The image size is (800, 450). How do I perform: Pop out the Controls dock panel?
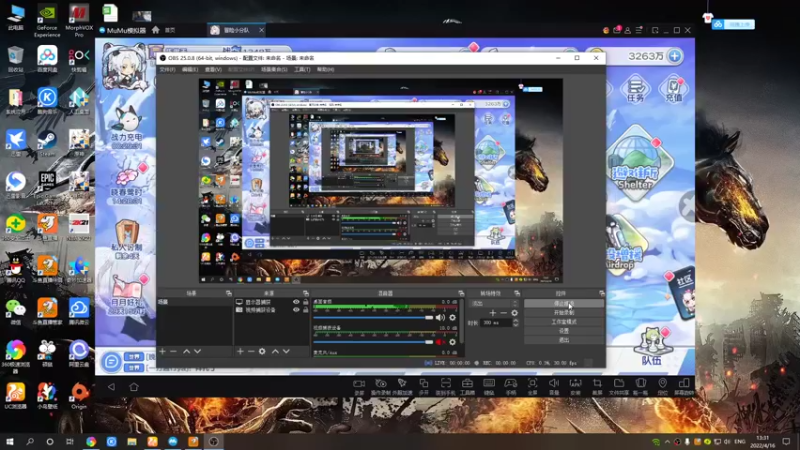click(x=602, y=293)
